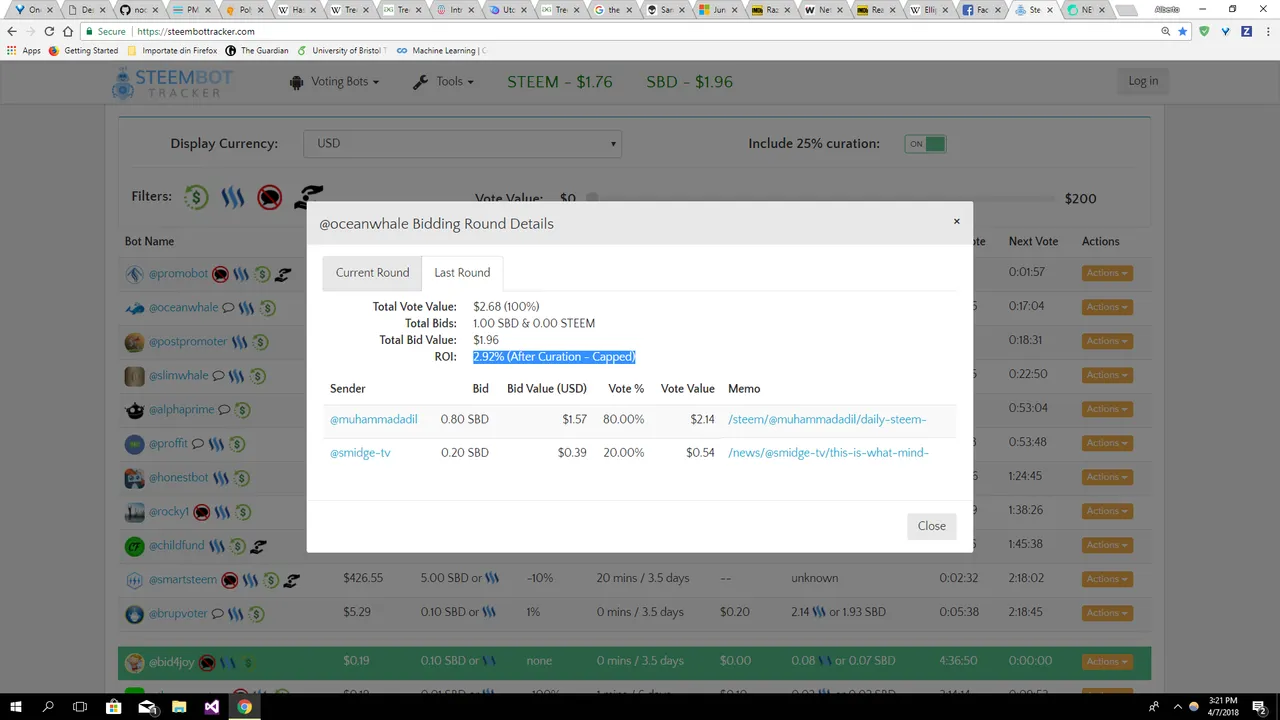Open the /news/@smidge-tv memo link
The width and height of the screenshot is (1280, 720).
[828, 453]
